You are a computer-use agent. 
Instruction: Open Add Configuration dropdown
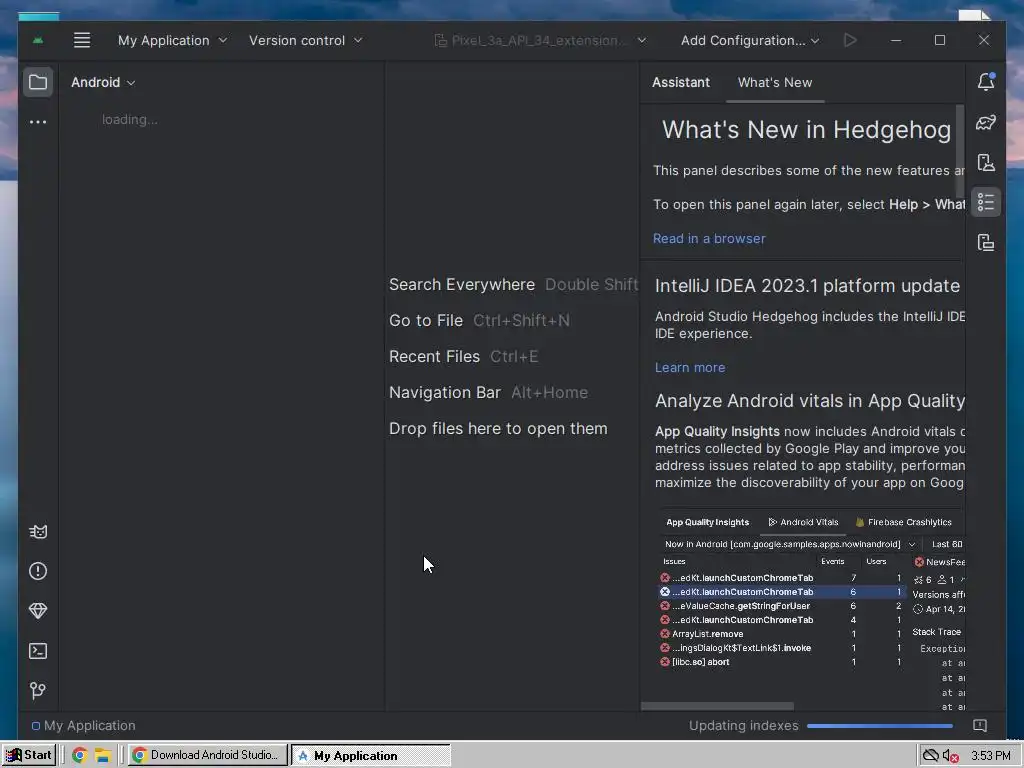[750, 40]
